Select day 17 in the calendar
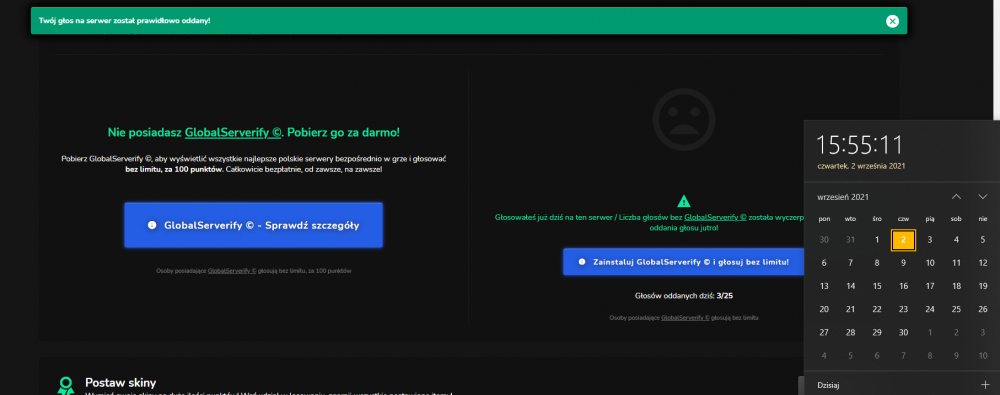 click(930, 286)
